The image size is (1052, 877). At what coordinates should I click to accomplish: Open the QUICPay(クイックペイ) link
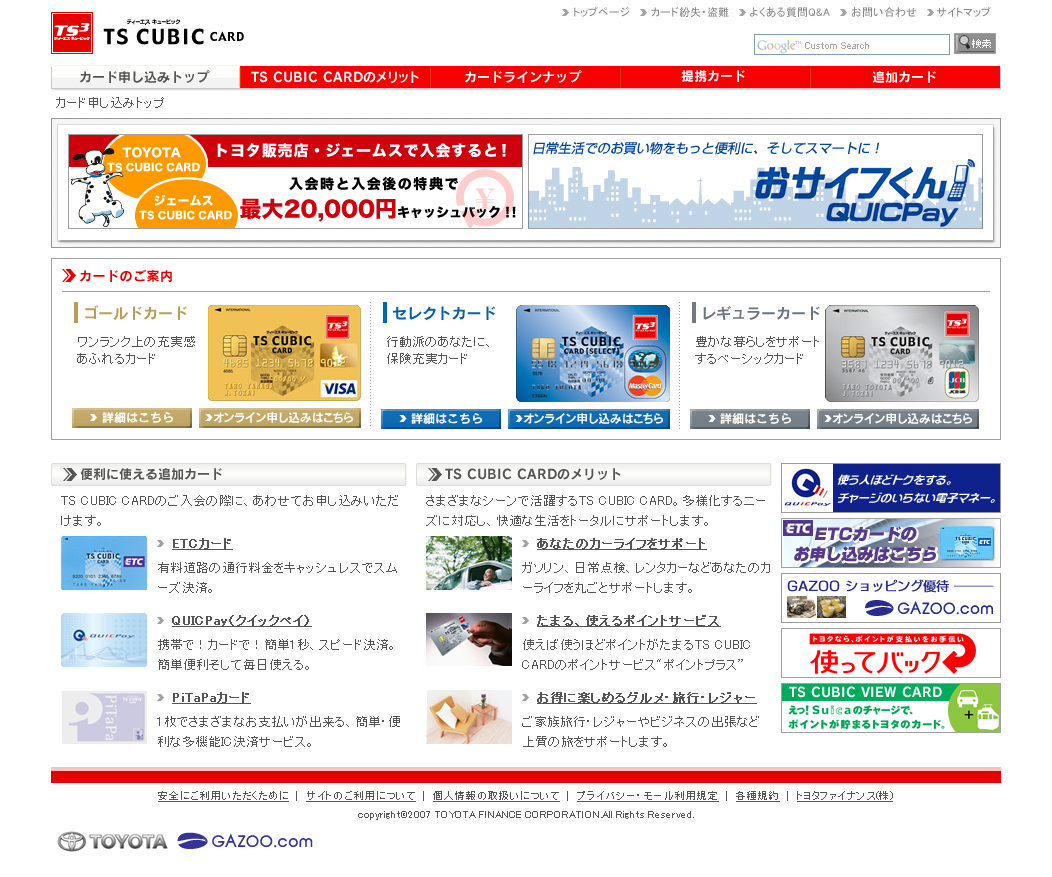pyautogui.click(x=241, y=620)
